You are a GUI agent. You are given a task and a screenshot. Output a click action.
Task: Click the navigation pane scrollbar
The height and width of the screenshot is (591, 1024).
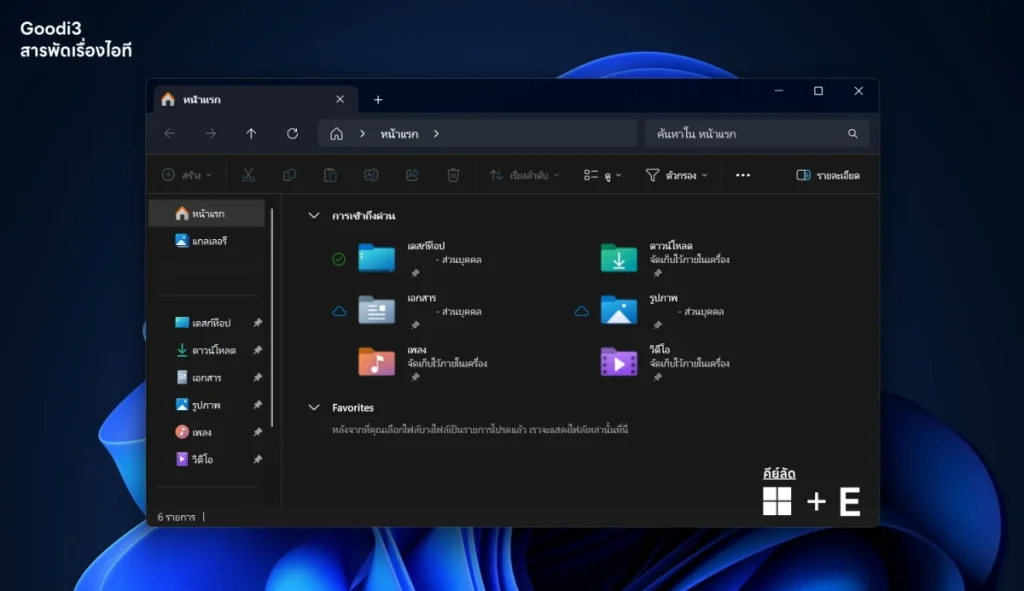pos(272,318)
